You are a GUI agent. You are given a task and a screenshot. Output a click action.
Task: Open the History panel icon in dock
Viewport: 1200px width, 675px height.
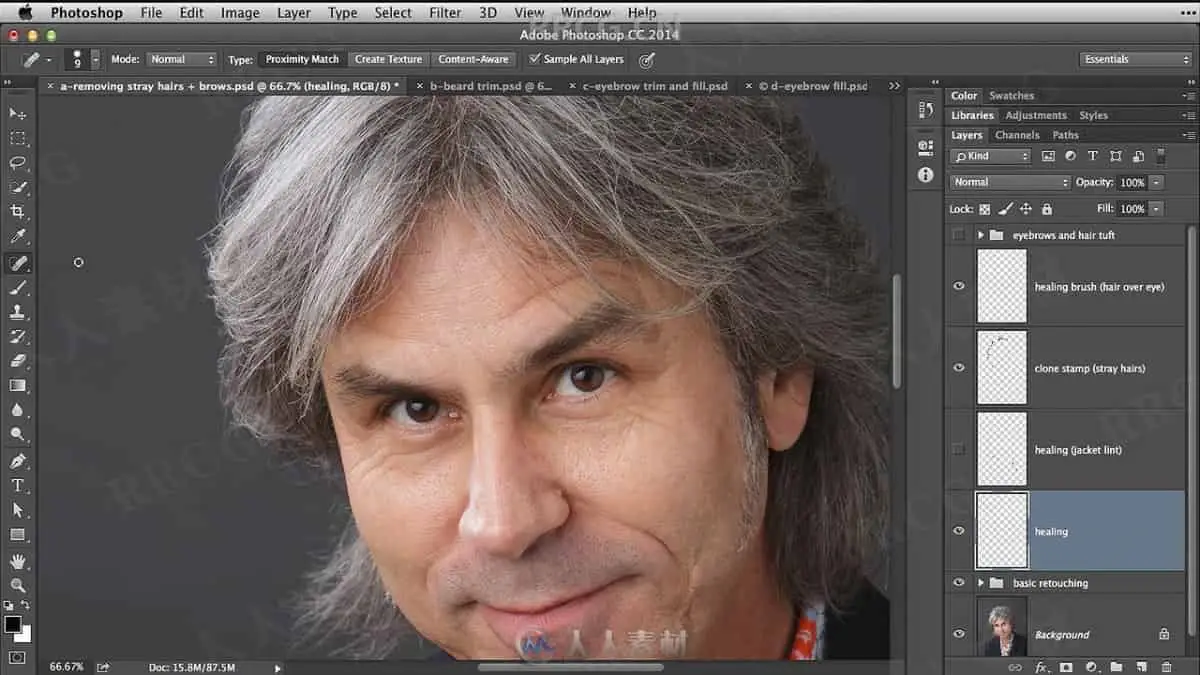coord(925,110)
